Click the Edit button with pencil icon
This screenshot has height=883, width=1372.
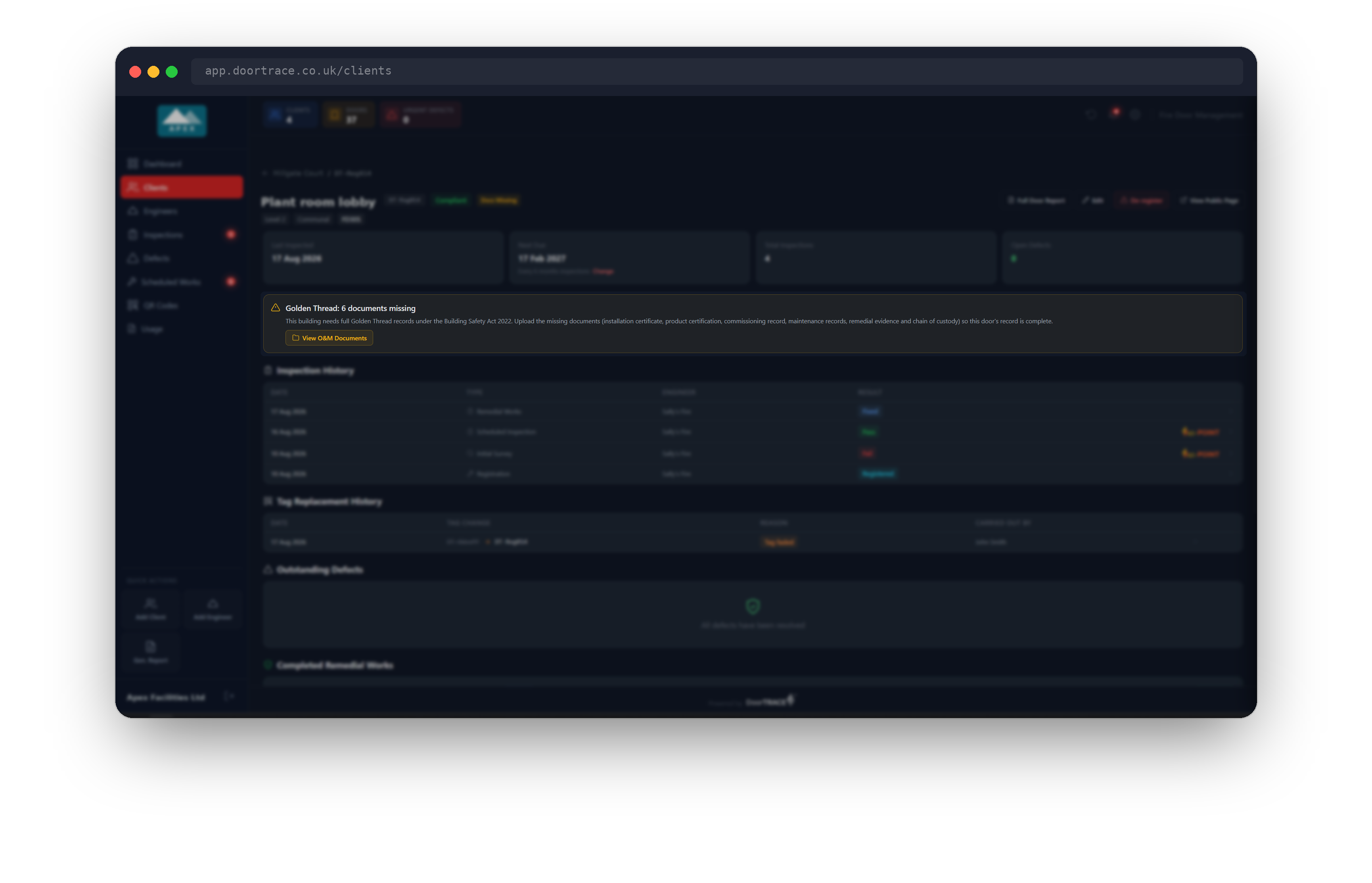(x=1092, y=201)
